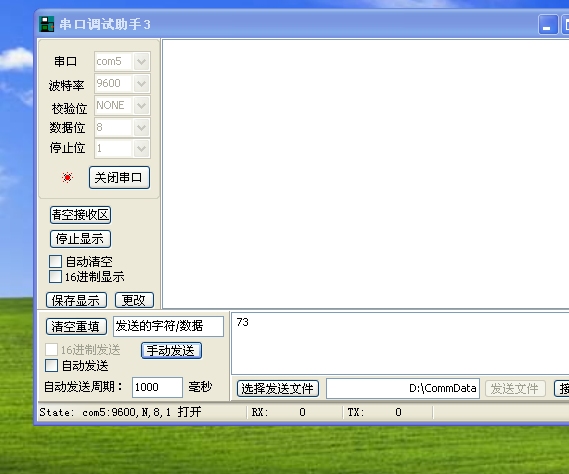Click the red port status indicator light

[67, 177]
